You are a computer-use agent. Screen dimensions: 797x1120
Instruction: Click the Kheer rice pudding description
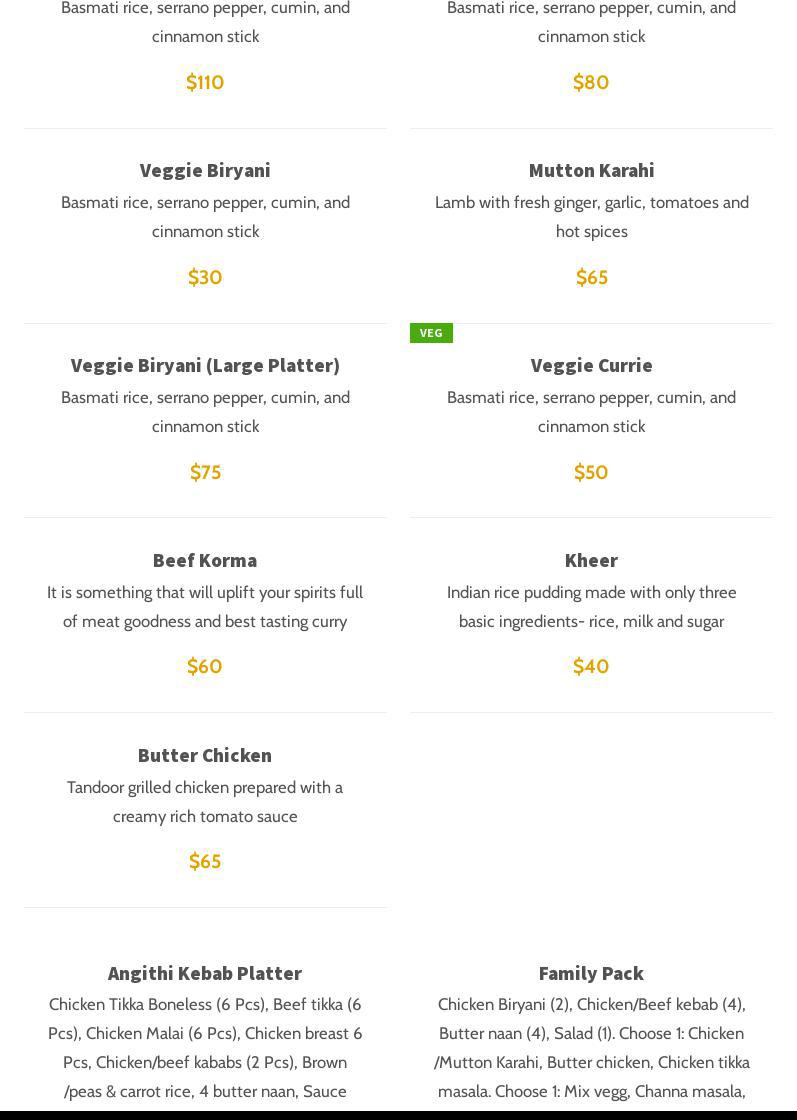click(591, 606)
